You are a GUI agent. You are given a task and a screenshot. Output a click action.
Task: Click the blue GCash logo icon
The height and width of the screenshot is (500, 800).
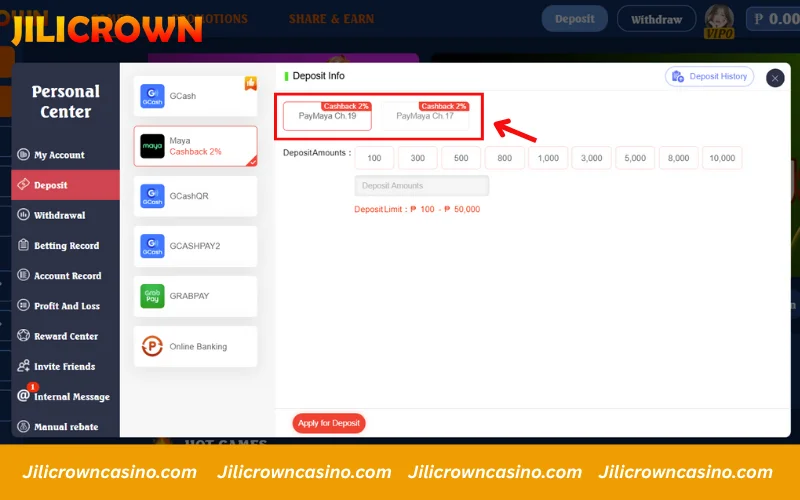(153, 96)
